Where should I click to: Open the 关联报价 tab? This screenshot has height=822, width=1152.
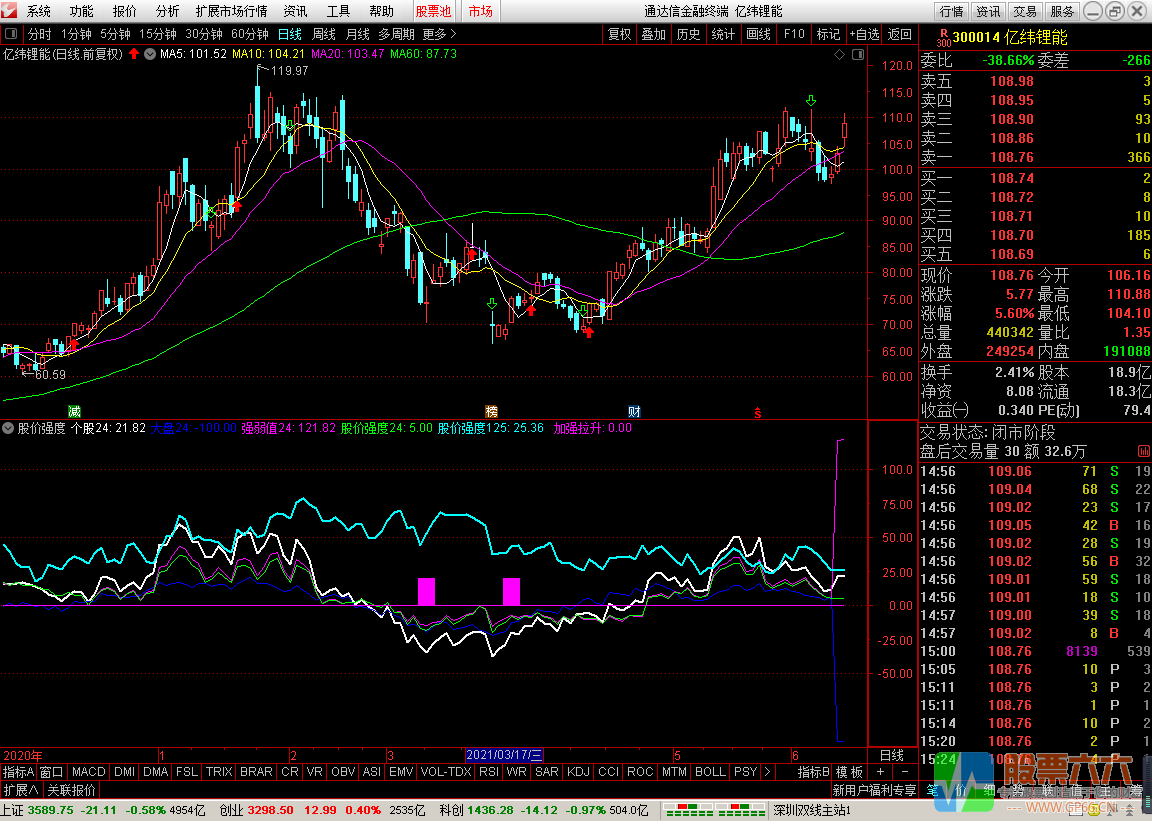click(71, 790)
